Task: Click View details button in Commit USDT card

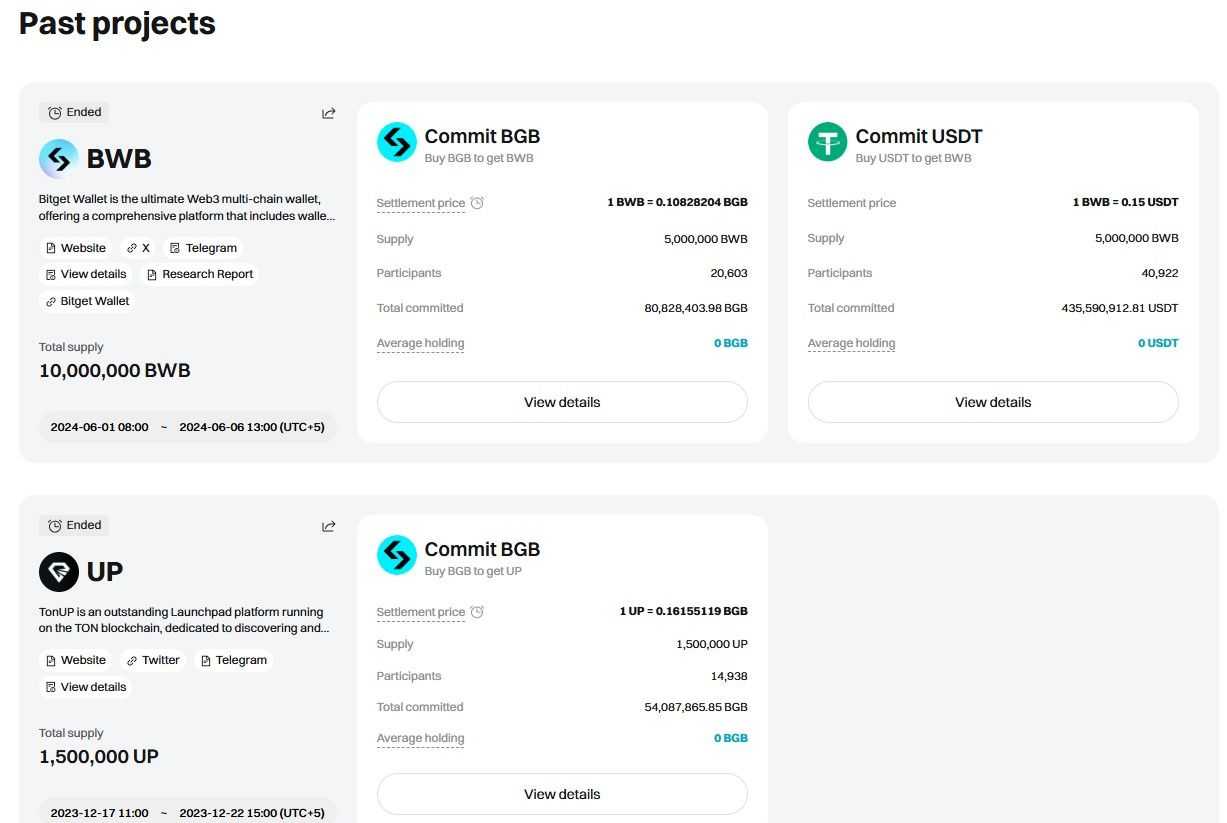Action: (x=993, y=402)
